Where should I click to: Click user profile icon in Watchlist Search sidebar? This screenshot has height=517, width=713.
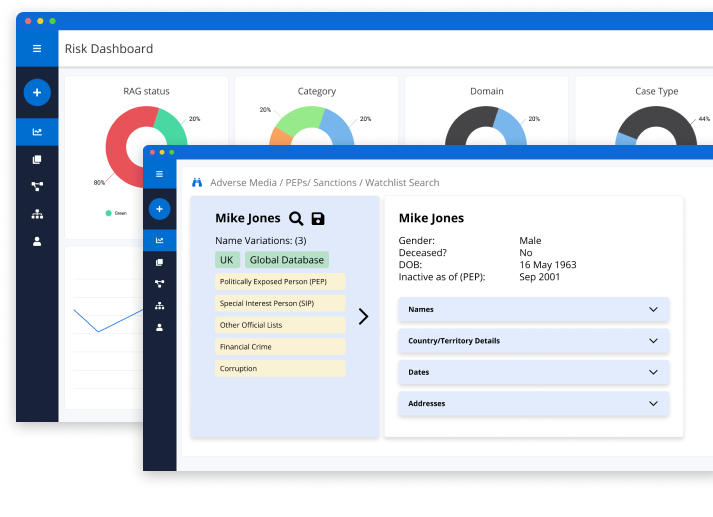pos(159,327)
